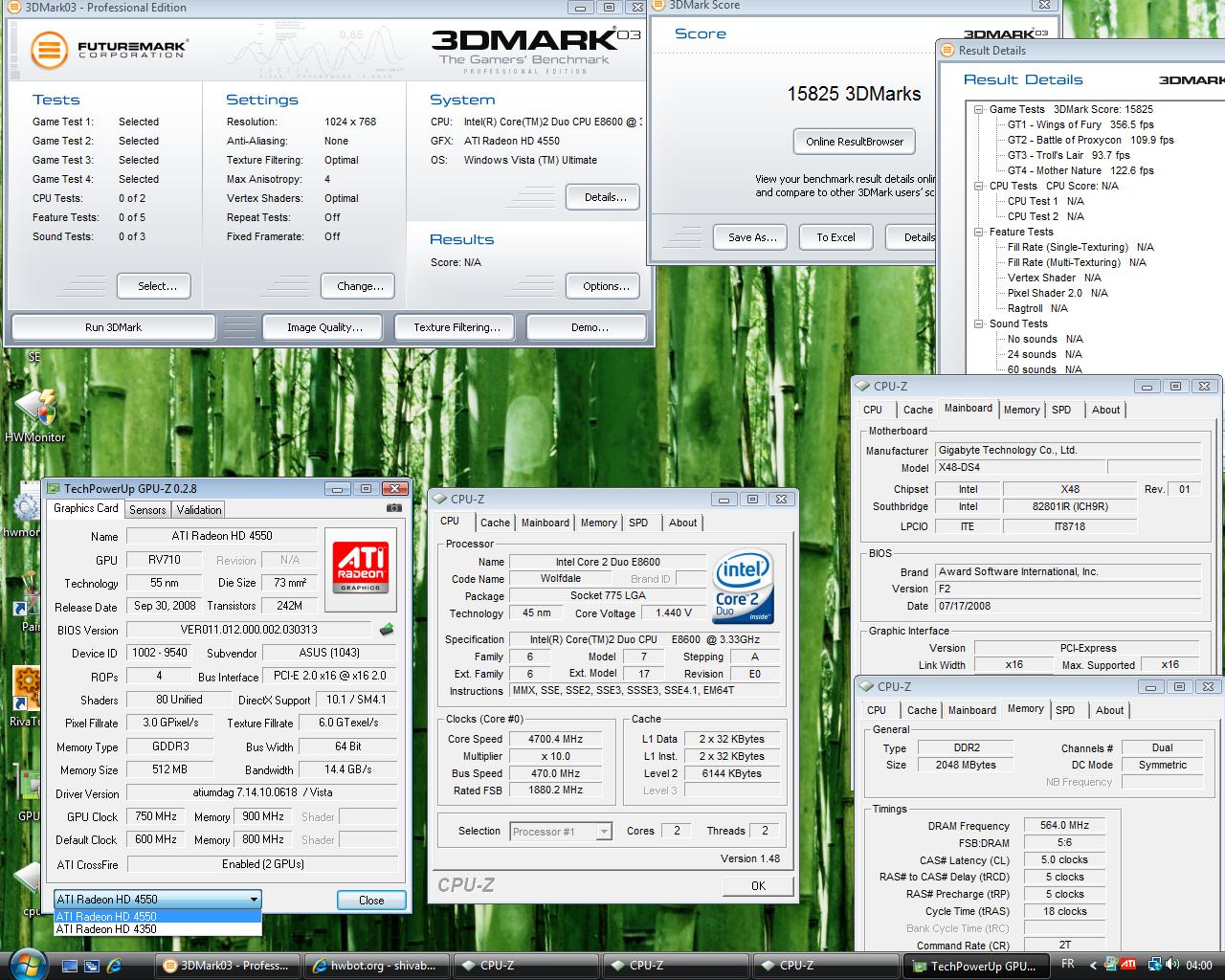Switch to the Sensors tab in GPU-Z
This screenshot has width=1225, height=980.
(x=147, y=510)
